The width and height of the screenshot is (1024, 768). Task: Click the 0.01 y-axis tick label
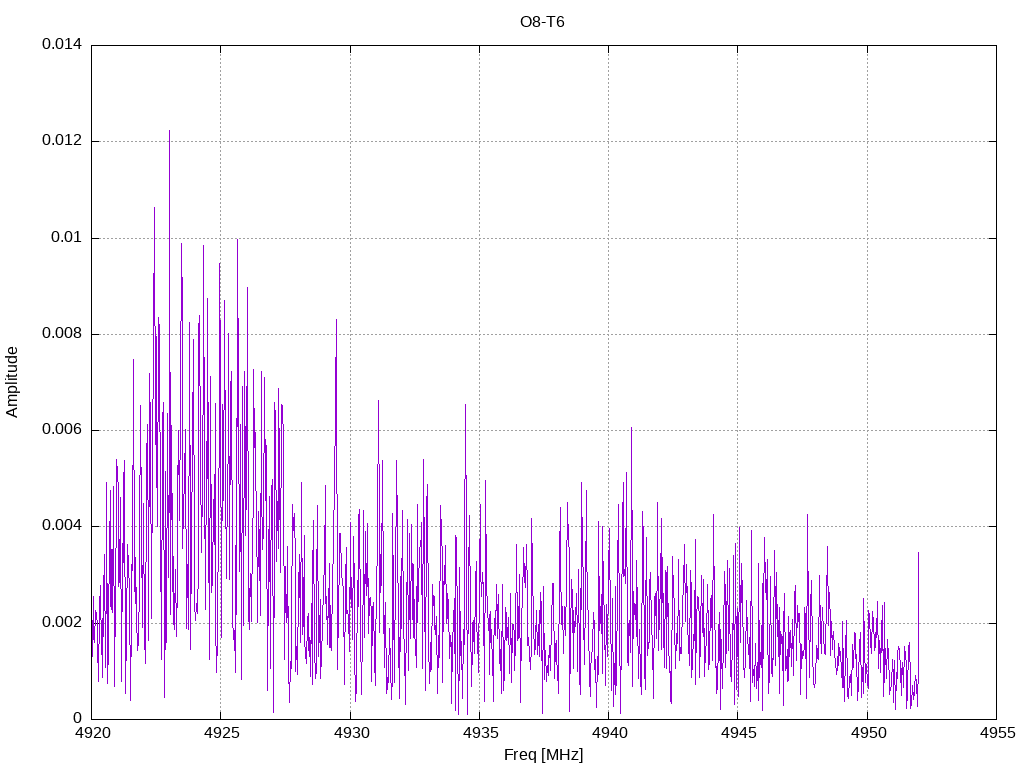pyautogui.click(x=66, y=238)
